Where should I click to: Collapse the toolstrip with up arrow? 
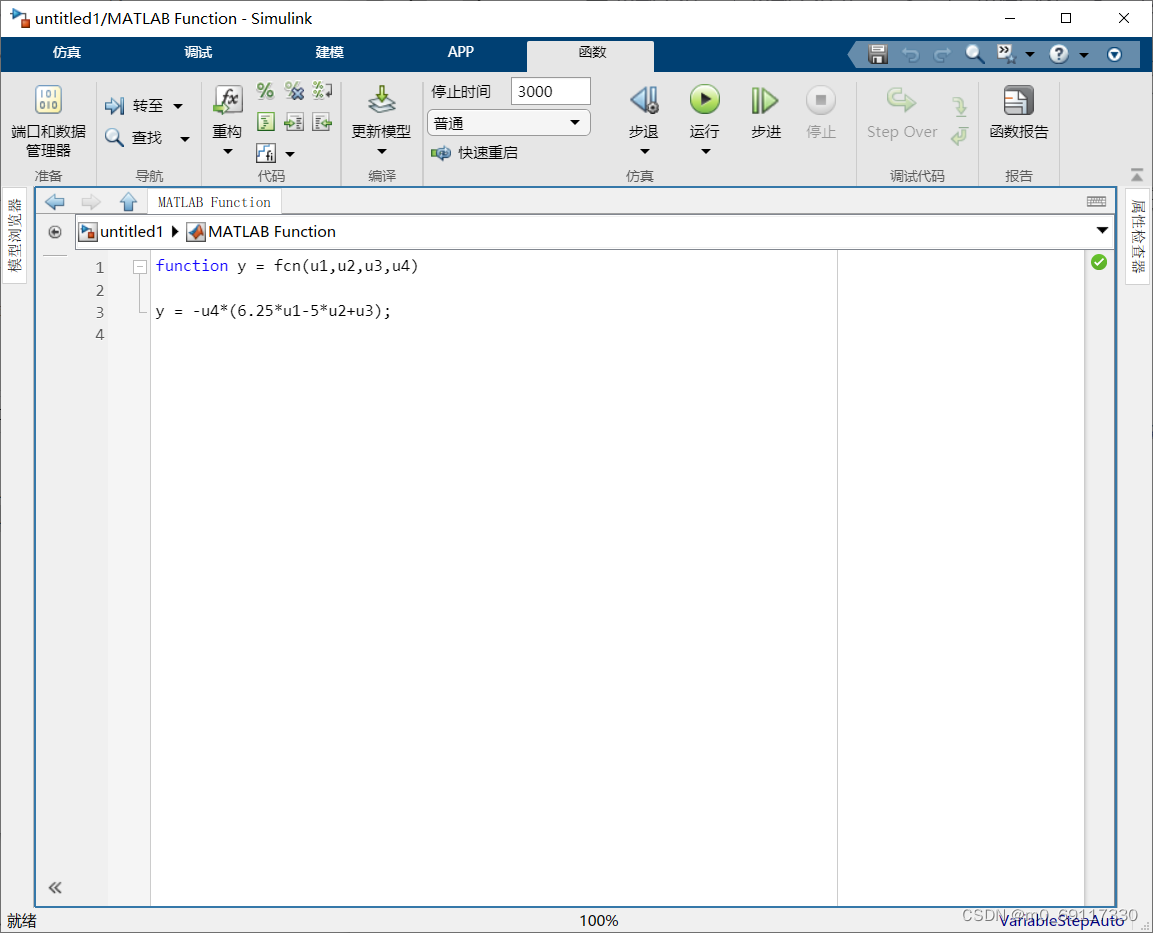click(1137, 174)
